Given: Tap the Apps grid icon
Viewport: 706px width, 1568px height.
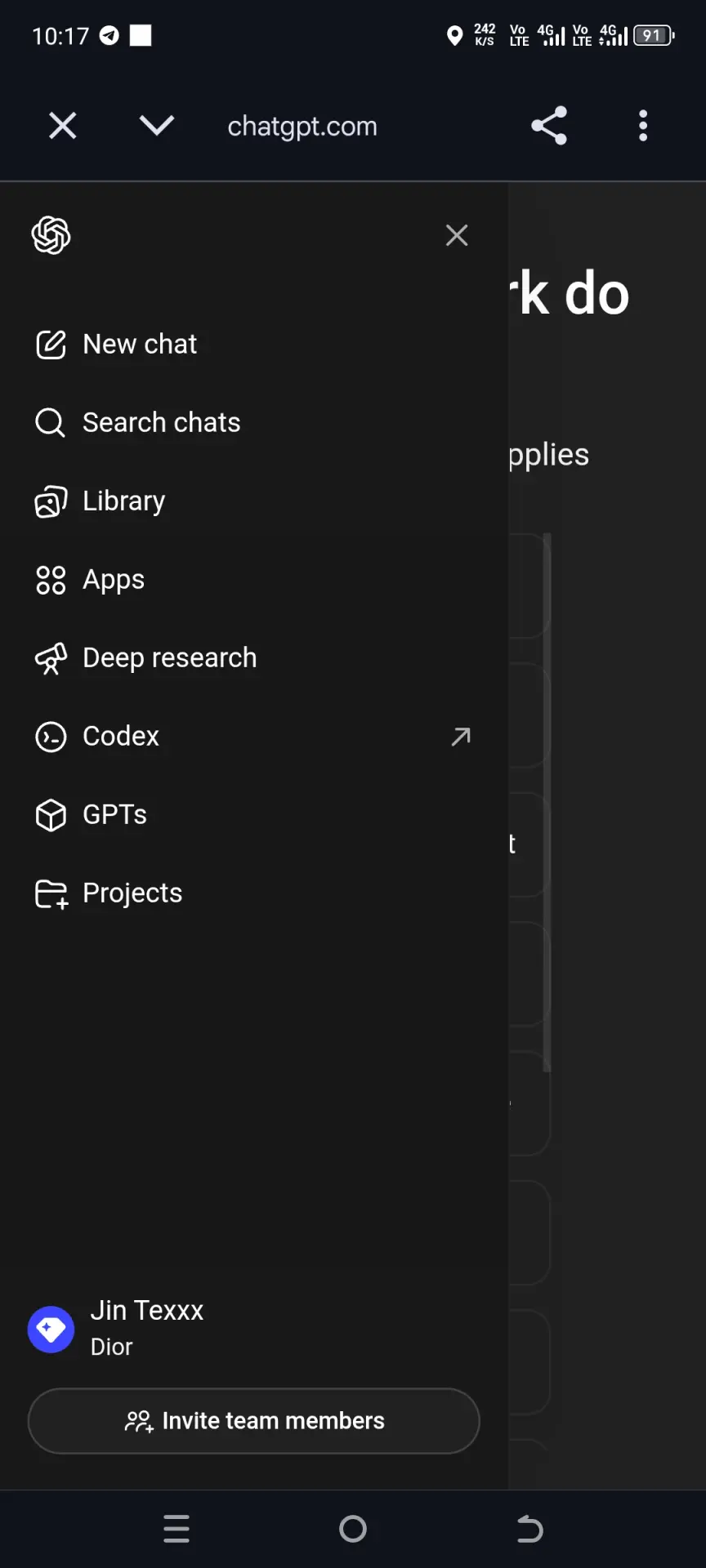Looking at the screenshot, I should tap(51, 580).
